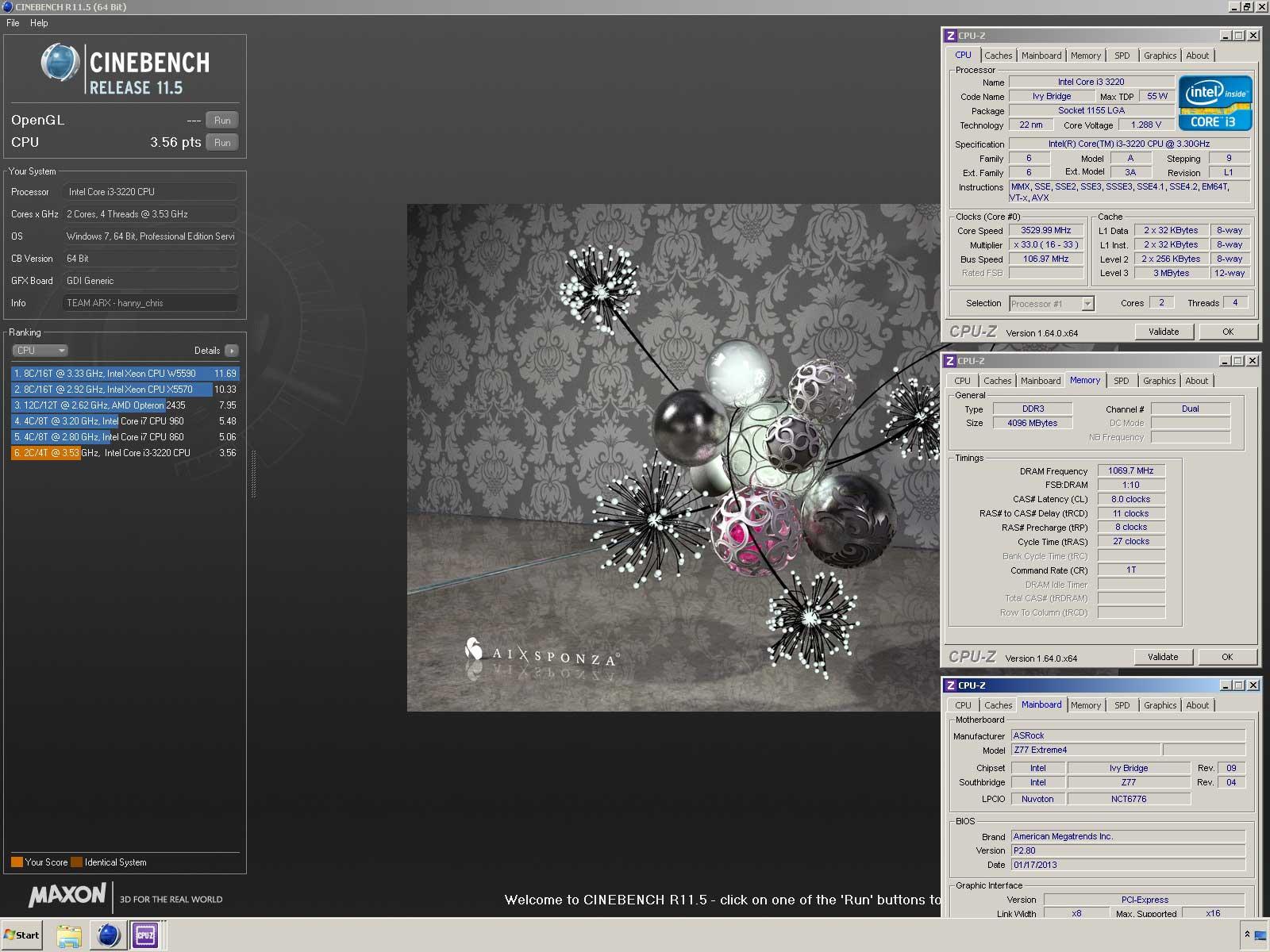Viewport: 1270px width, 952px height.
Task: Open Windows Explorer from taskbar
Action: [x=70, y=935]
